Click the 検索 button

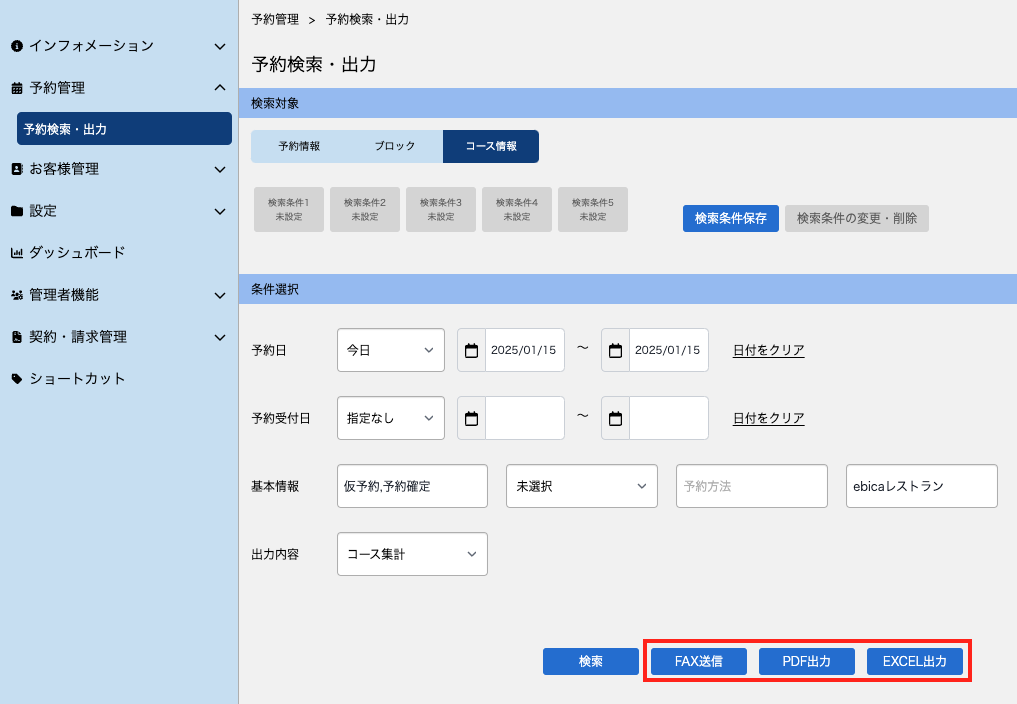[591, 662]
